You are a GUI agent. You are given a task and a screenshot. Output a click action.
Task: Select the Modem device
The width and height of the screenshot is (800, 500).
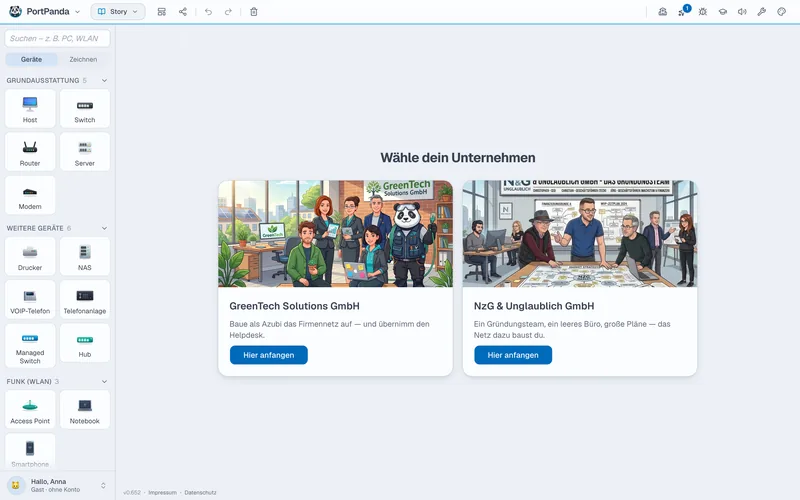(x=30, y=195)
